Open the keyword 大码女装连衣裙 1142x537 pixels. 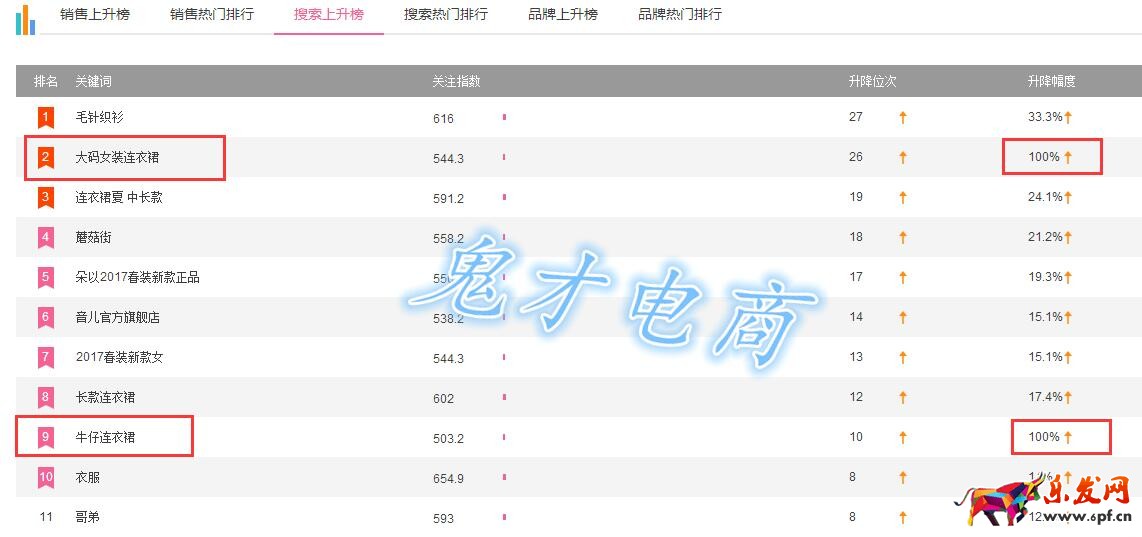tap(117, 158)
